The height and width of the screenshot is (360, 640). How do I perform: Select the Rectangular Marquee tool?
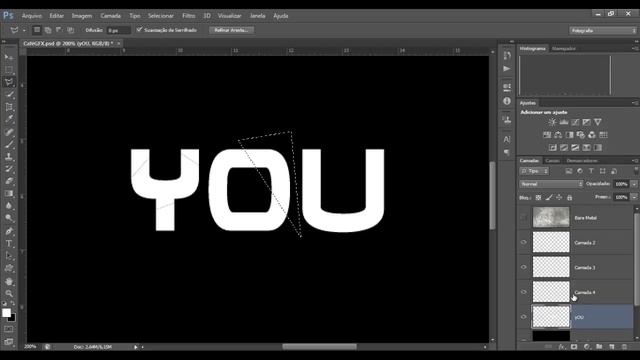[x=9, y=69]
